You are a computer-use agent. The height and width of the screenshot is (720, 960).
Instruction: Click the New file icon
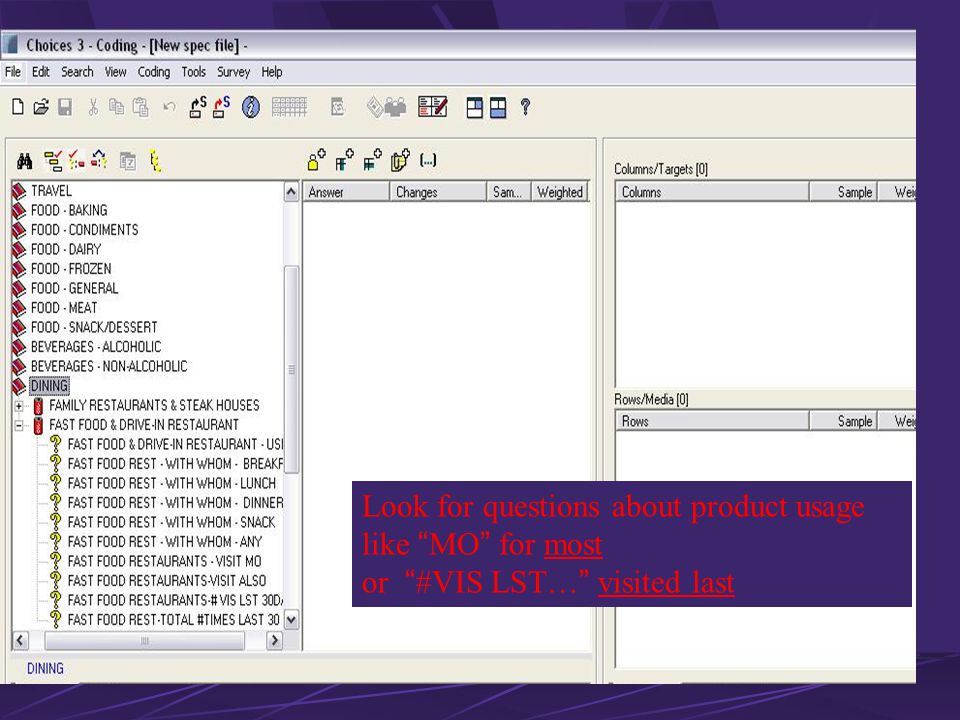tap(18, 107)
